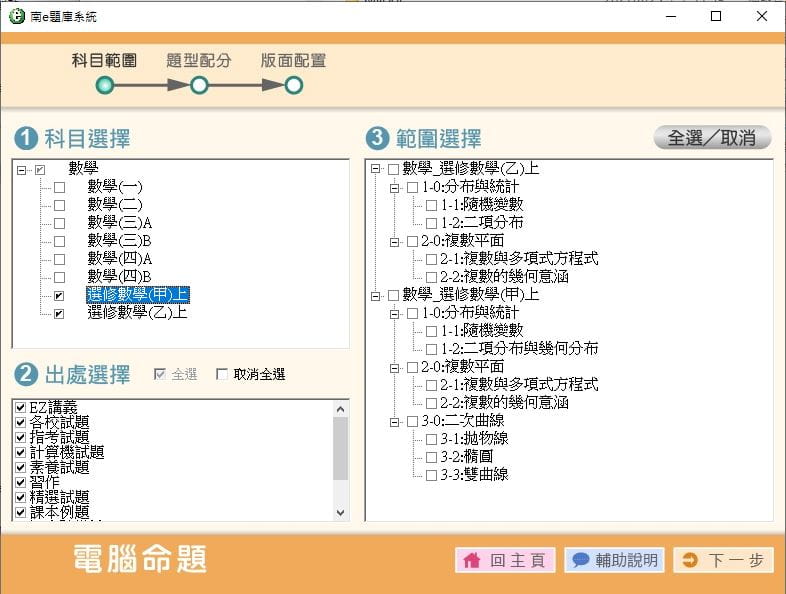The width and height of the screenshot is (786, 594).
Task: Click the 題型配分 step circle
Action: click(x=199, y=86)
